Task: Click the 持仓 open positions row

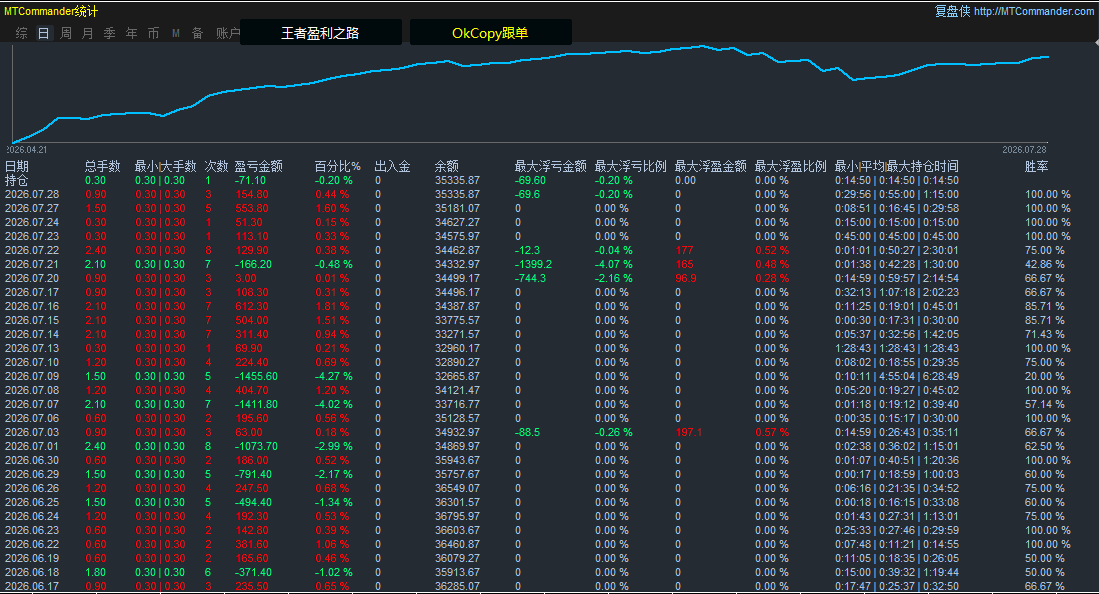Action: pyautogui.click(x=550, y=180)
